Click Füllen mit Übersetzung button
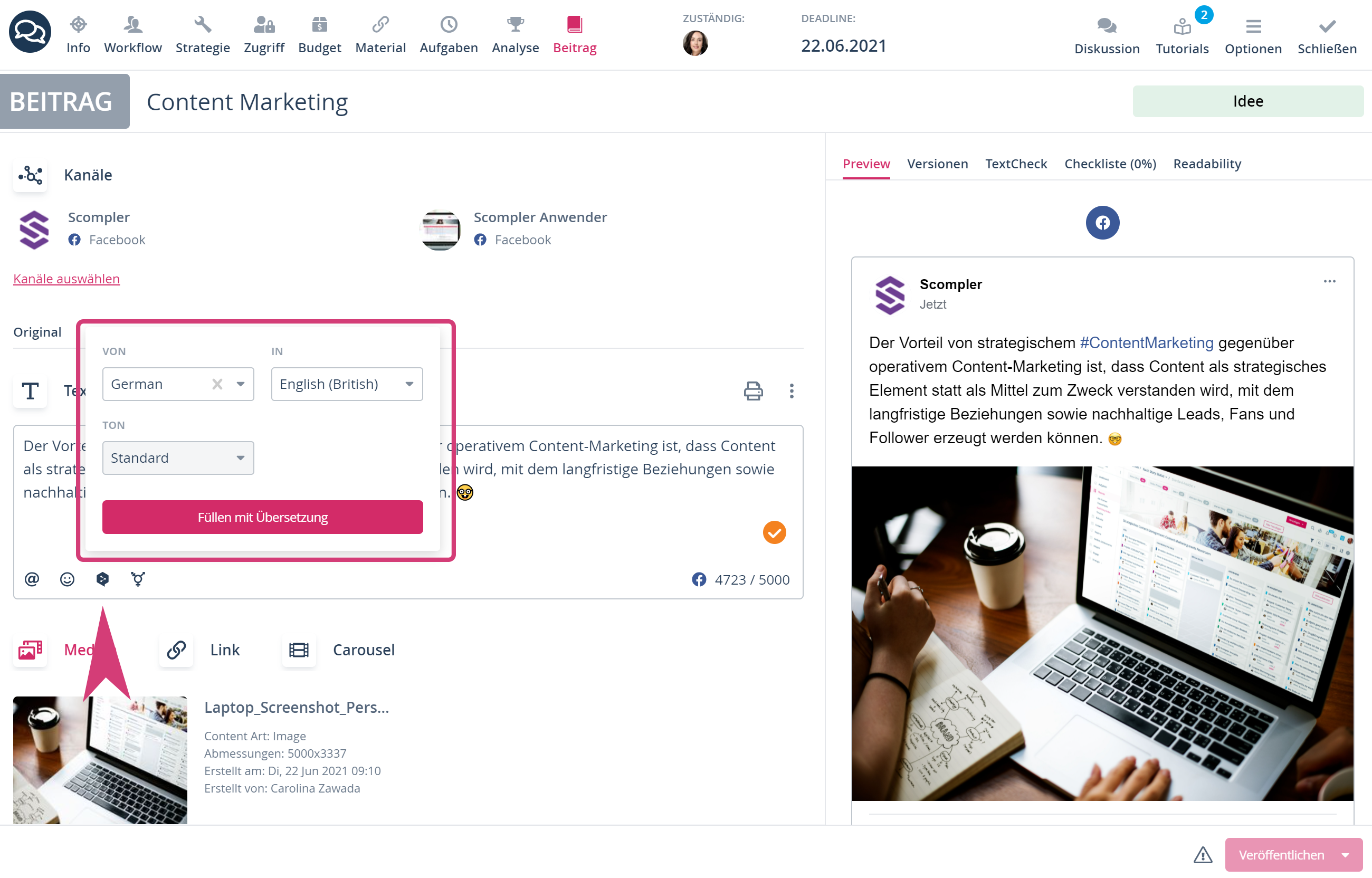 (262, 517)
